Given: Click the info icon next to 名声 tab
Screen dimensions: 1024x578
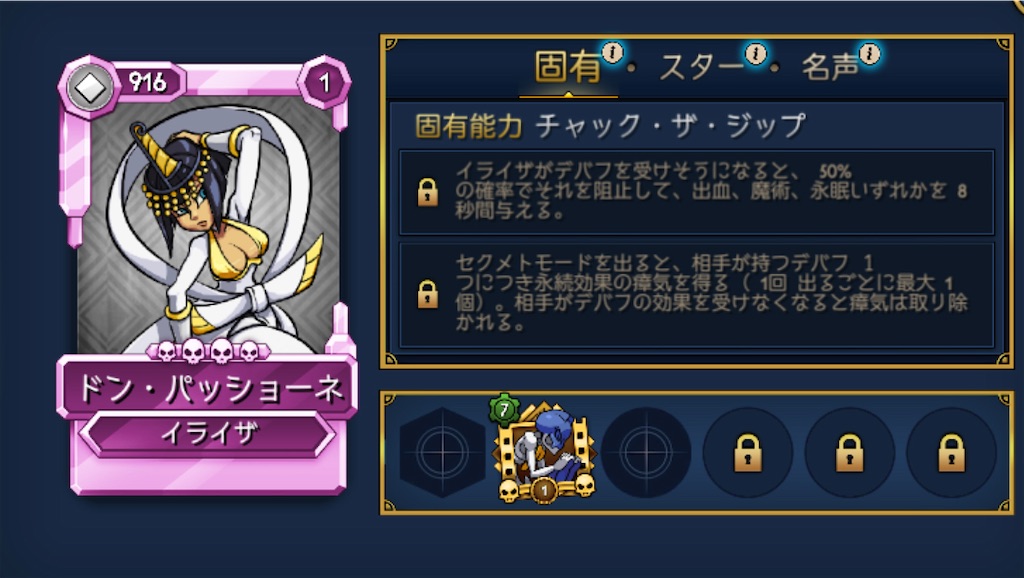Looking at the screenshot, I should coord(869,54).
